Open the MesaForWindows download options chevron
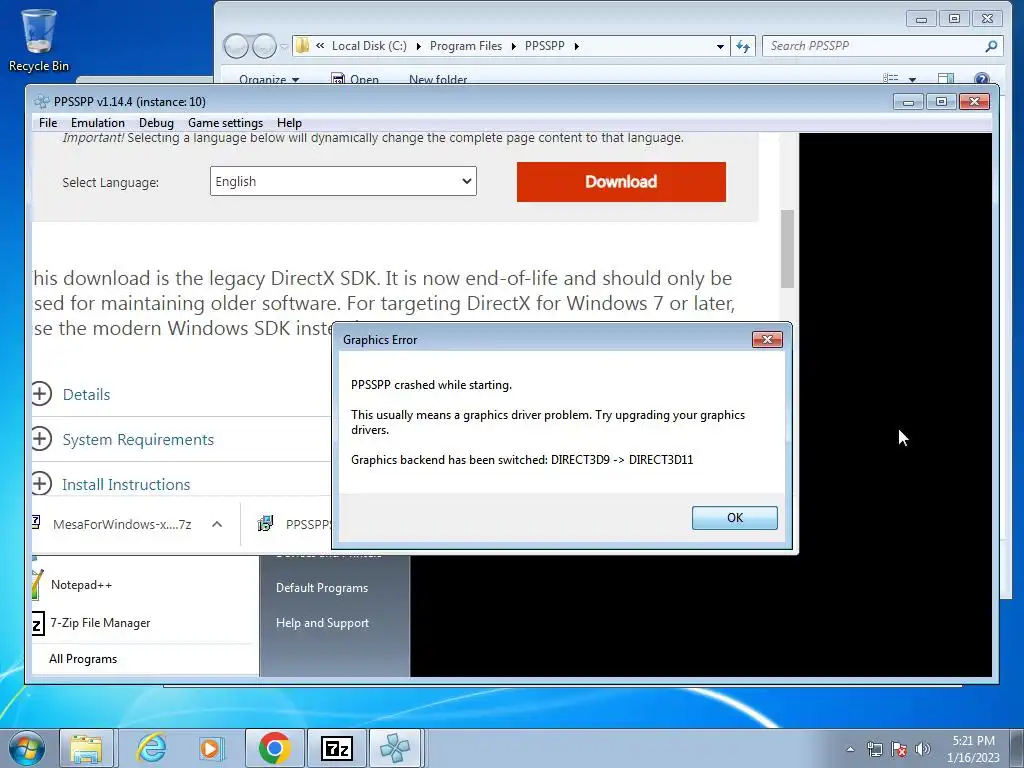This screenshot has height=768, width=1024. tap(217, 524)
